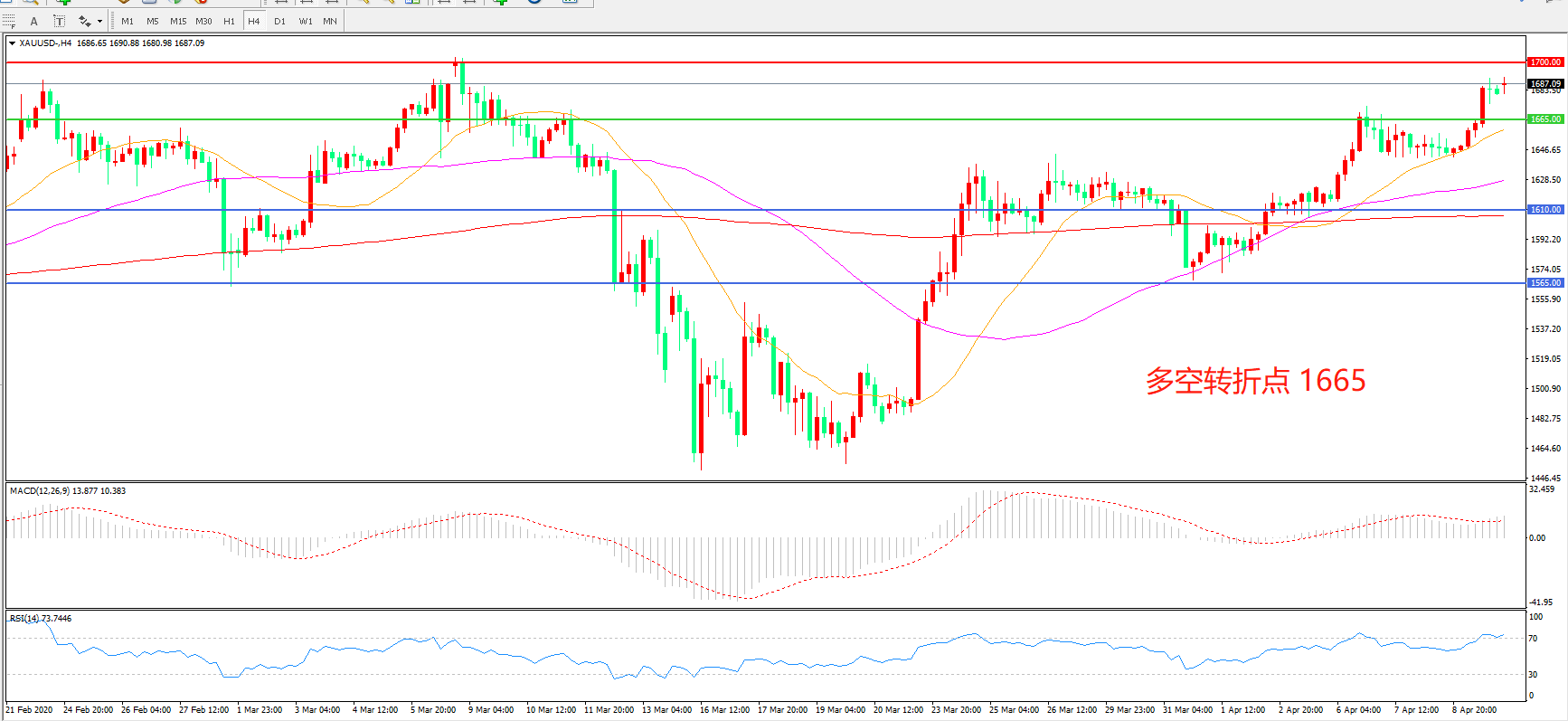Select the MN monthly timeframe
This screenshot has height=721, width=1568.
coord(330,21)
